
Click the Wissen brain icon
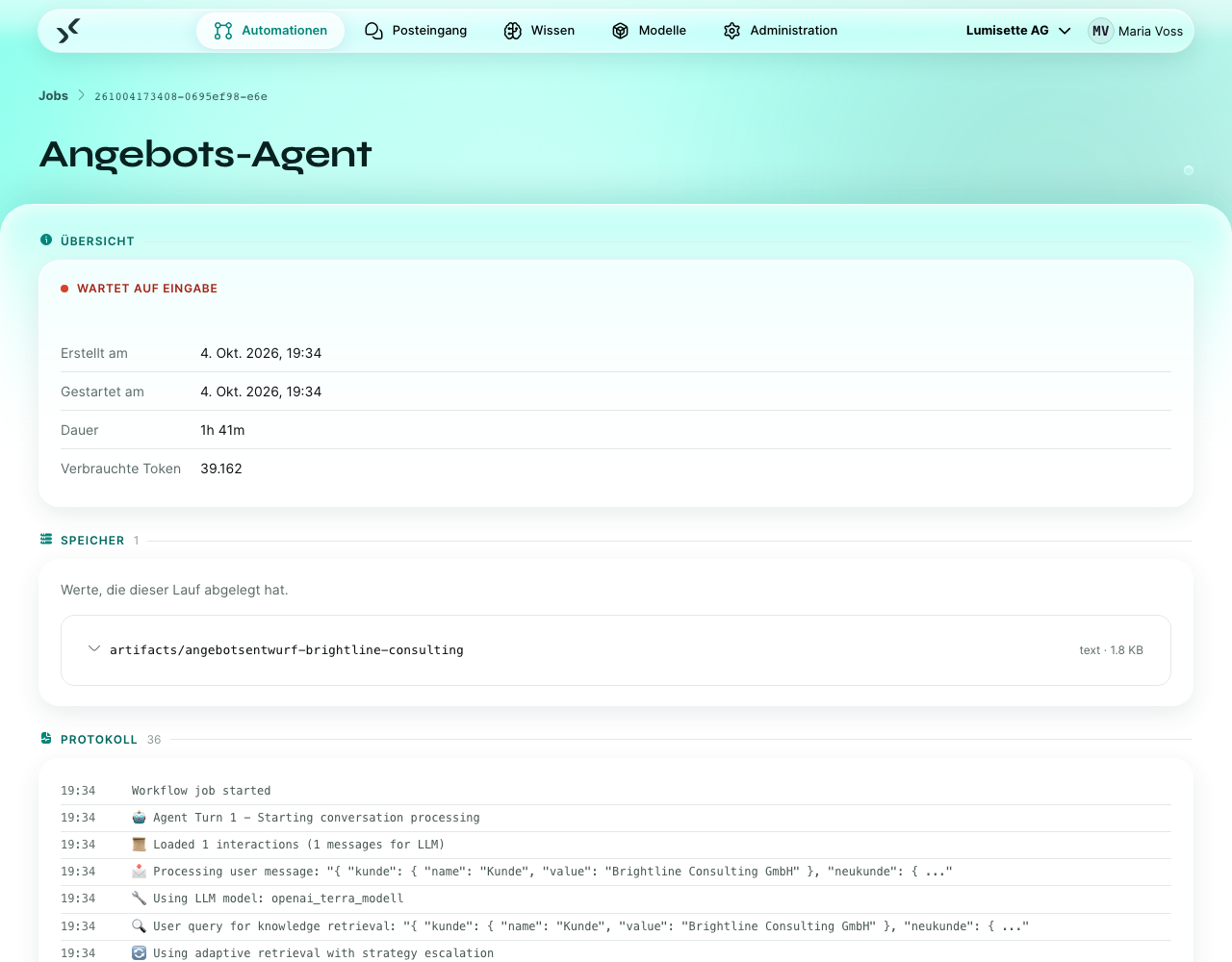point(513,31)
